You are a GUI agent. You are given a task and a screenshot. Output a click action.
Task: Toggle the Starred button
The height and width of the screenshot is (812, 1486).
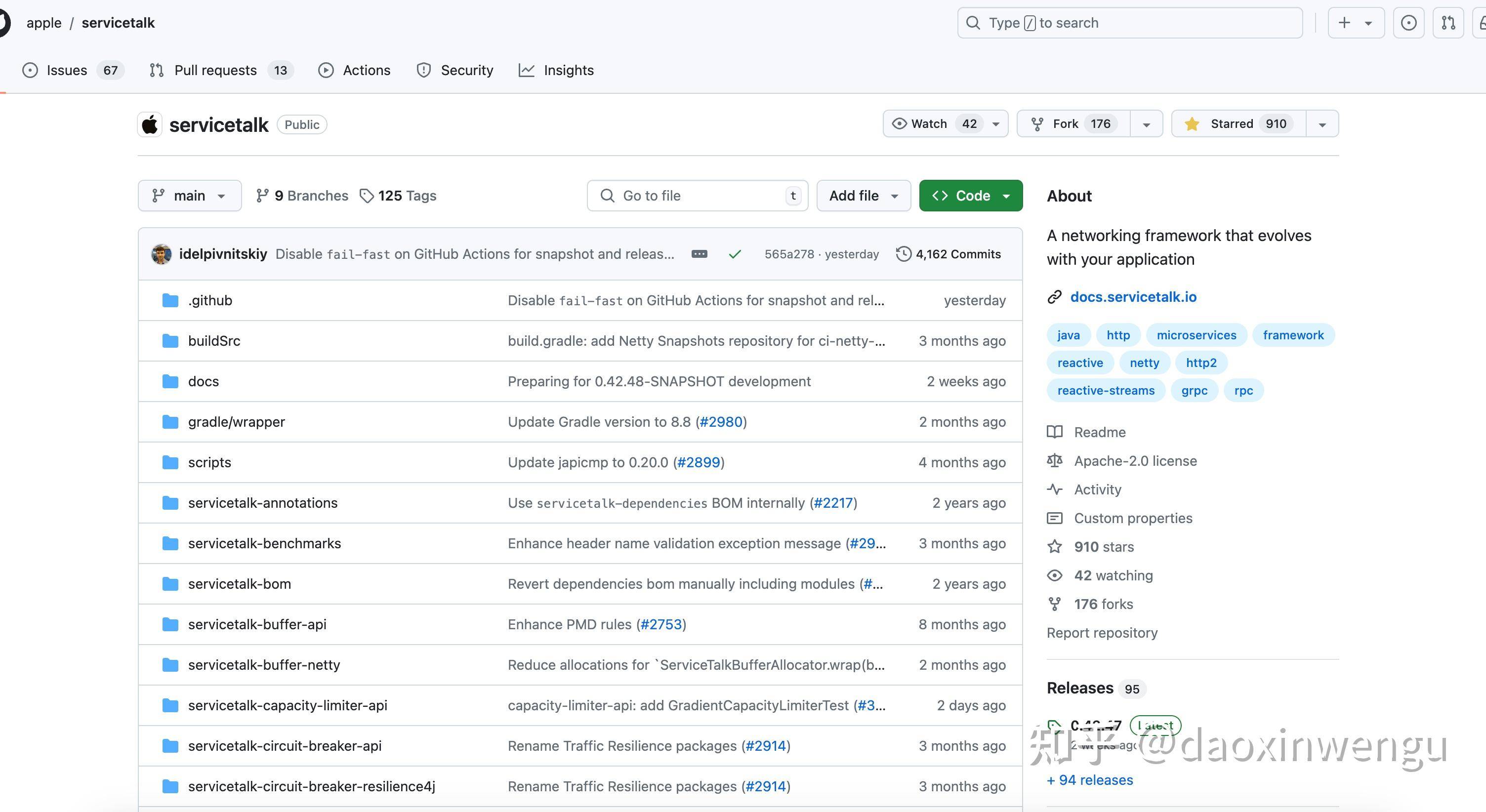pyautogui.click(x=1238, y=124)
